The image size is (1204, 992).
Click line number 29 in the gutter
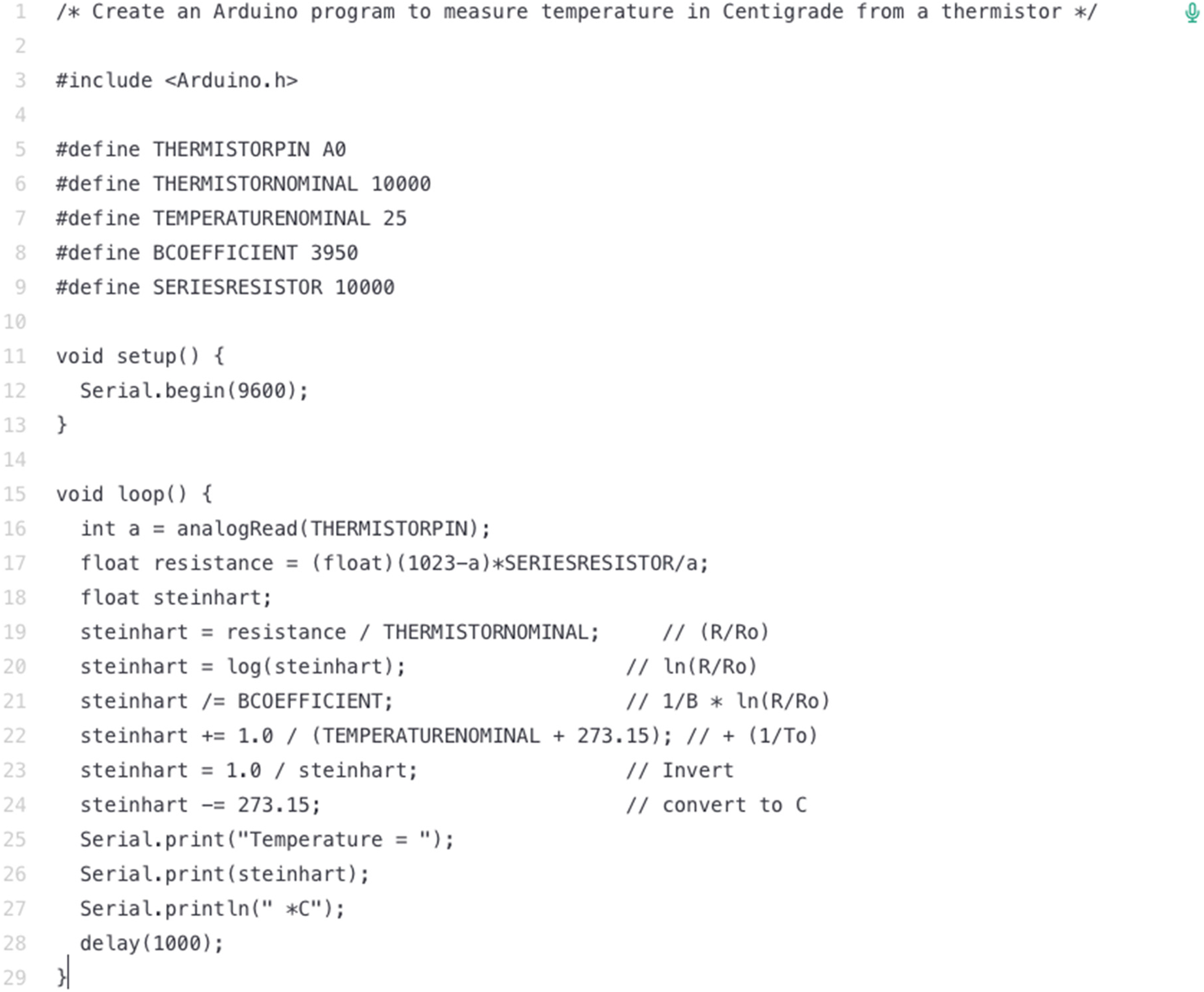tap(15, 978)
